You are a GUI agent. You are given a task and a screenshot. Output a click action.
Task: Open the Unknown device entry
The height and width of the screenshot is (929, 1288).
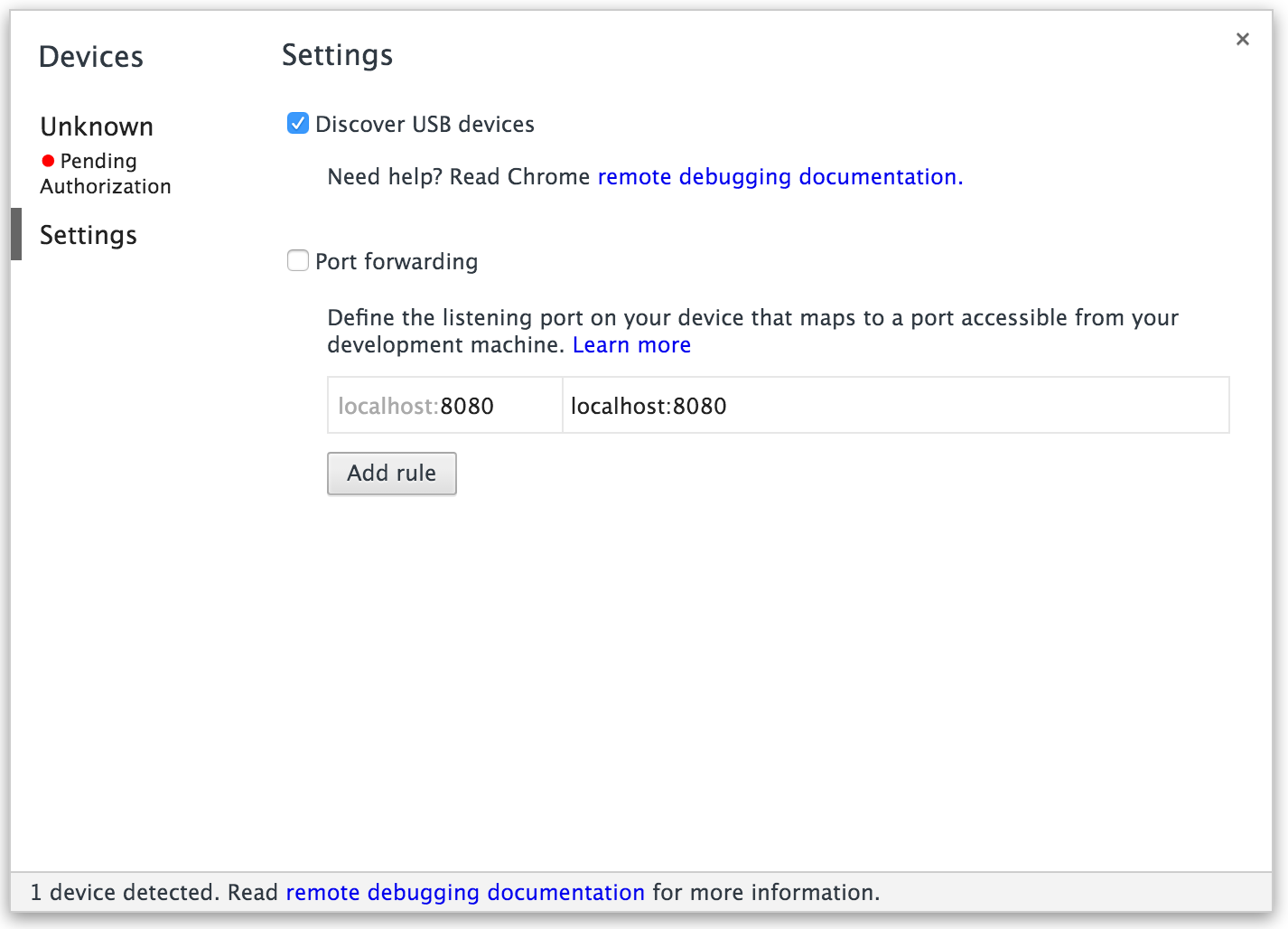coord(97,127)
